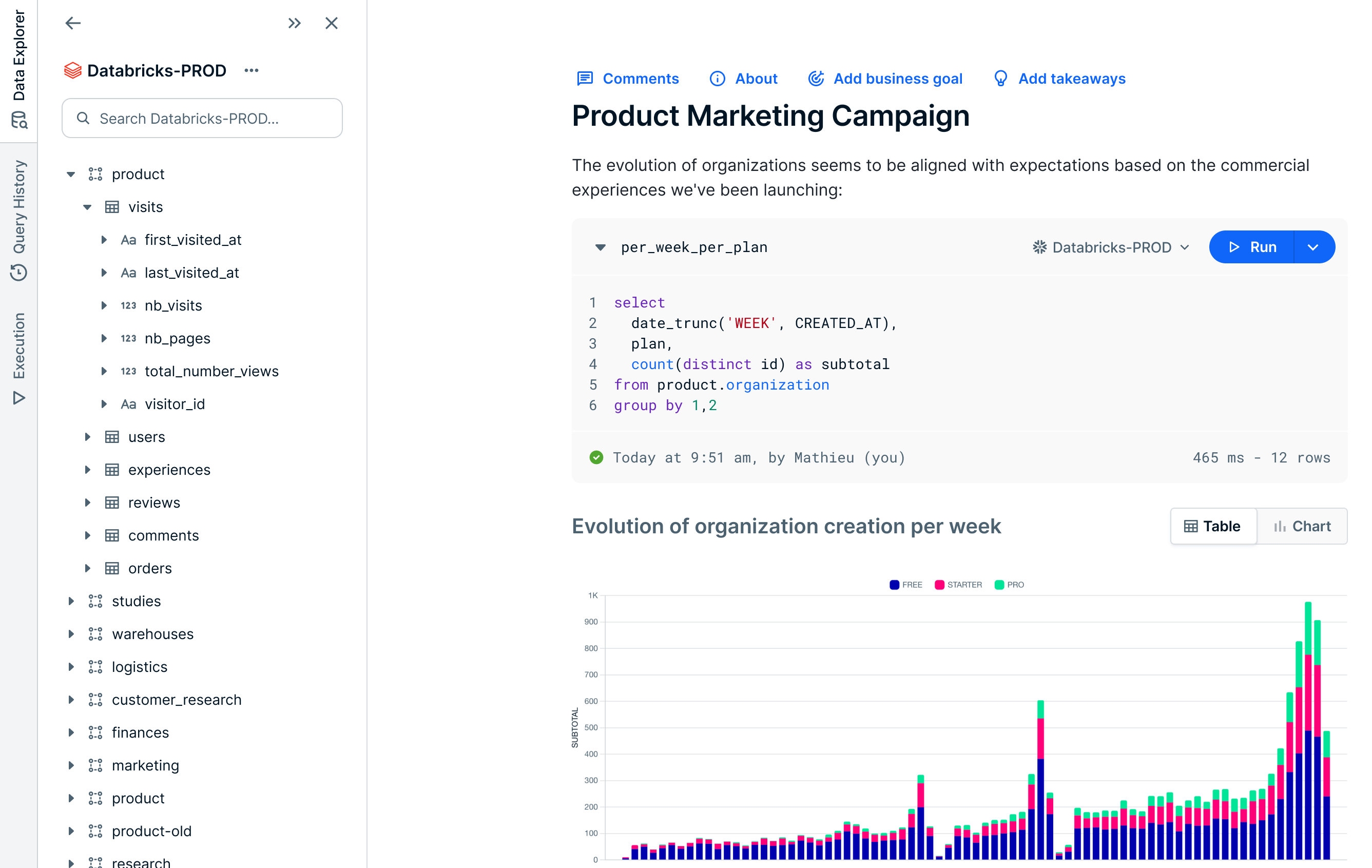Screen dimensions: 1372x868
Task: Run the per_week_per_plan query
Action: [x=1251, y=247]
